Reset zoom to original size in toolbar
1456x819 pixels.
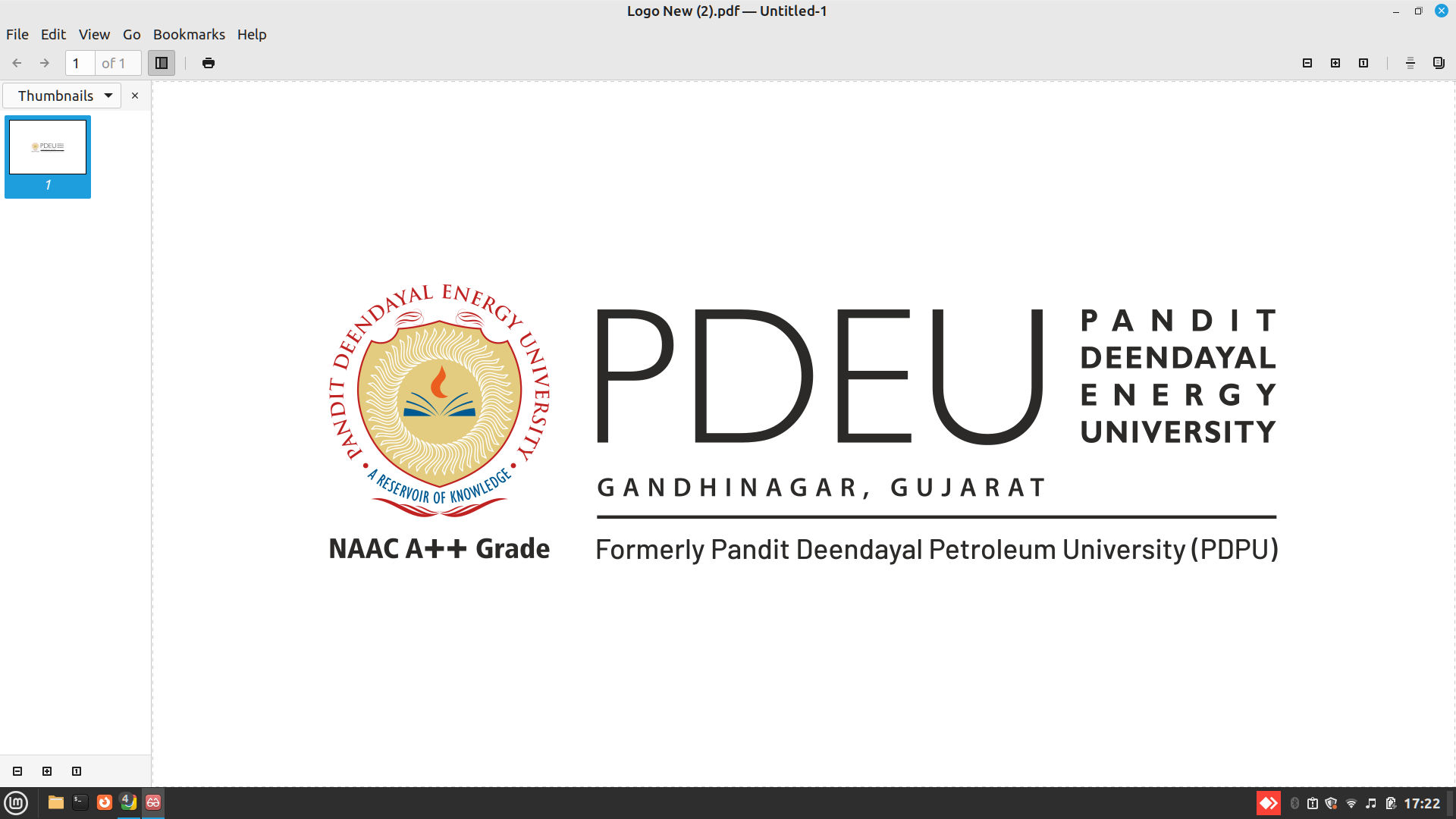click(x=1363, y=63)
